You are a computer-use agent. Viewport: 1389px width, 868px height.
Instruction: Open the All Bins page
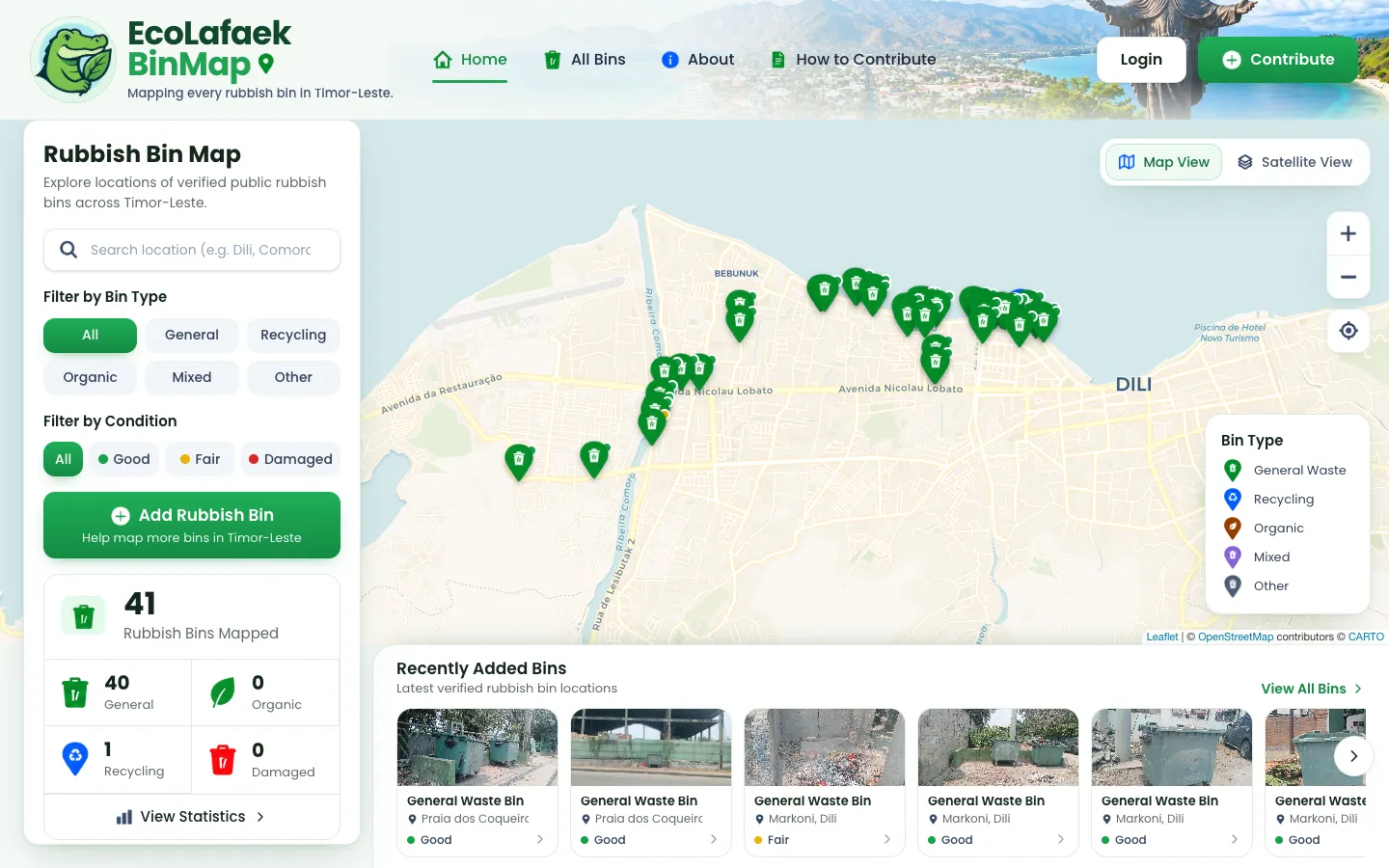[585, 60]
